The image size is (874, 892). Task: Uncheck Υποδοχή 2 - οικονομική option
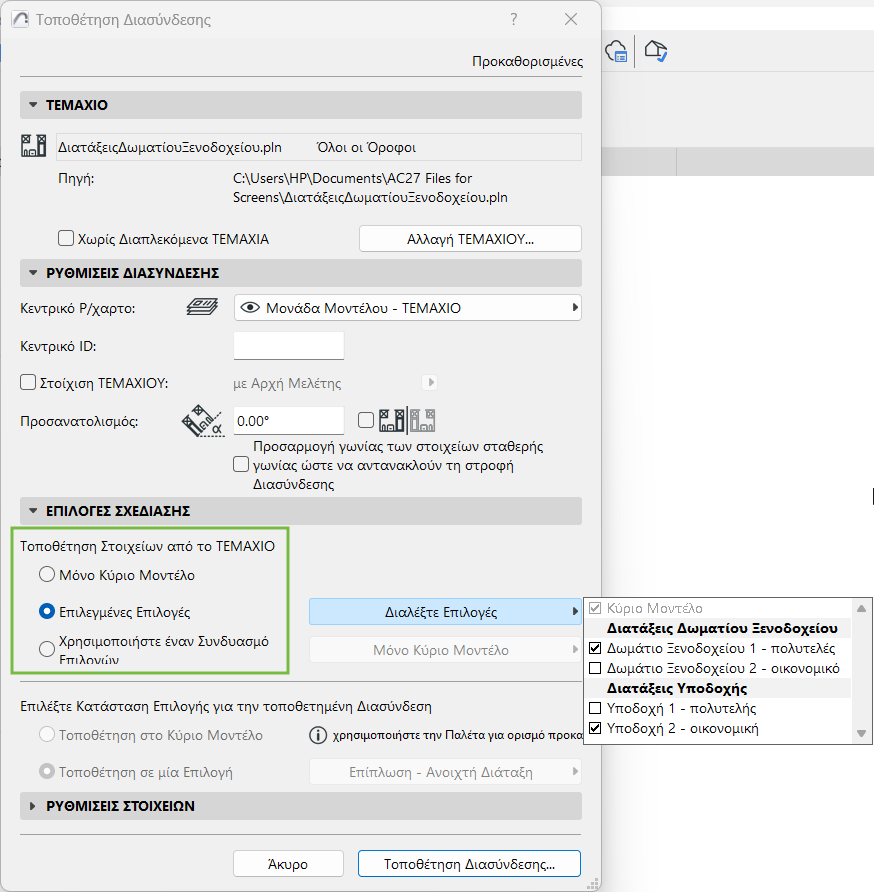tap(595, 728)
